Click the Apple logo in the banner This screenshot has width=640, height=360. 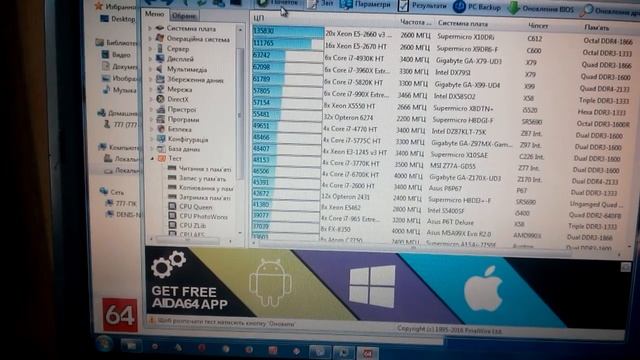tap(483, 289)
